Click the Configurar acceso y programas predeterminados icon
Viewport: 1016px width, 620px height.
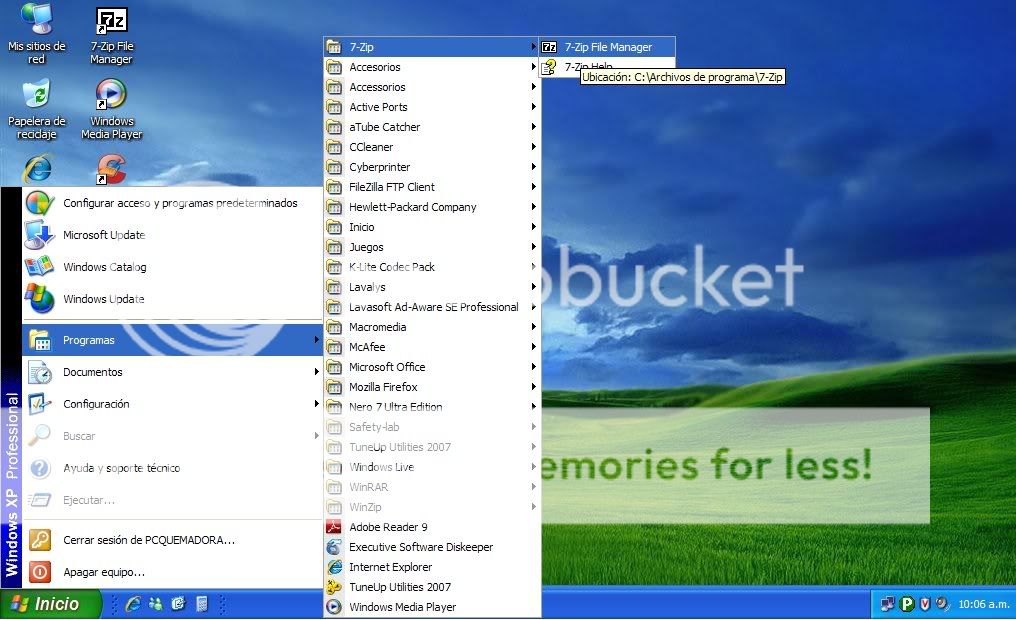(x=40, y=203)
